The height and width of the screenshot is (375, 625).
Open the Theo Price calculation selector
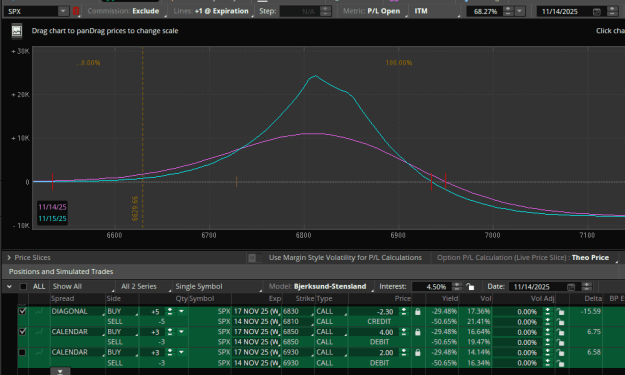(x=590, y=258)
